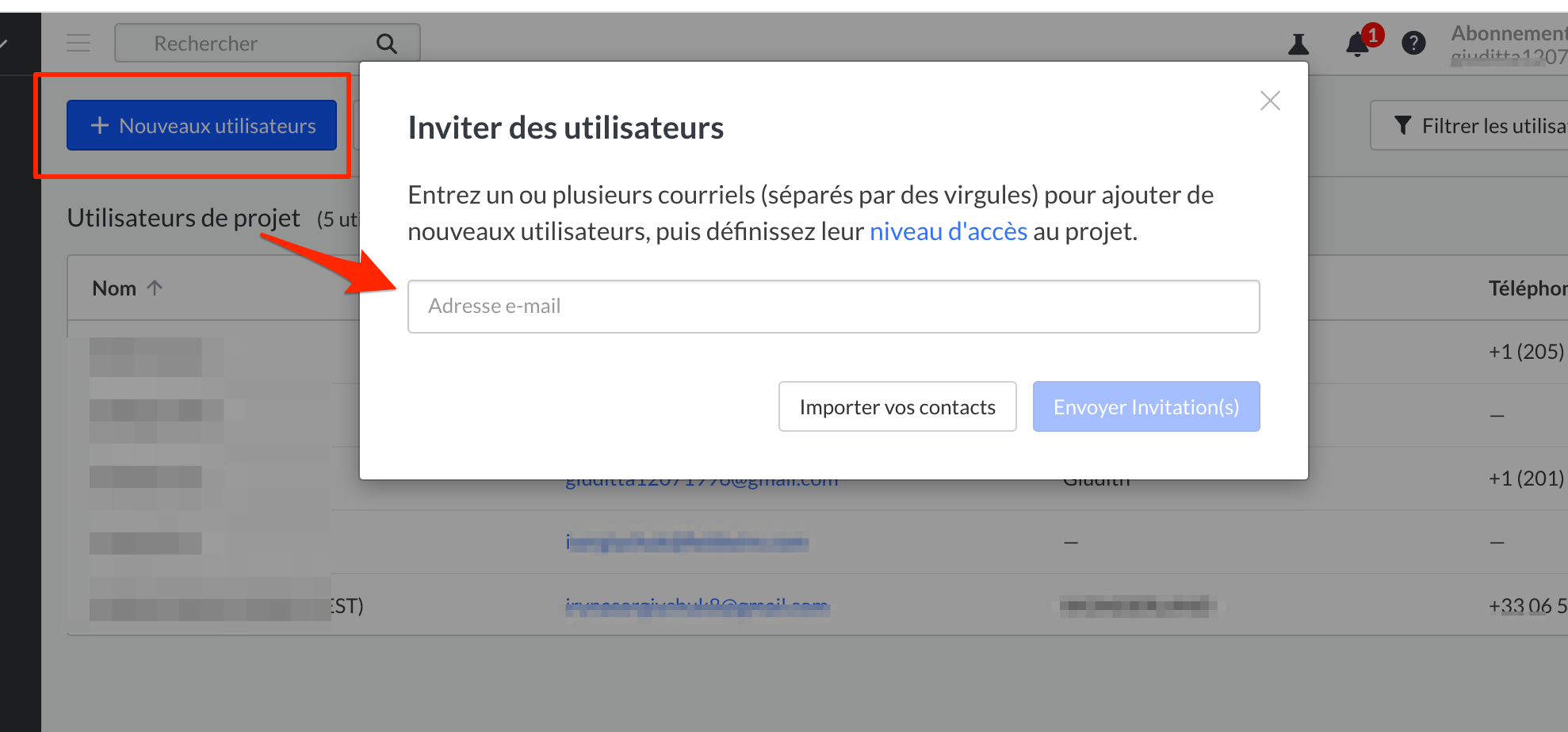Click the left sidebar checkmark icon
Screen dimensions: 1568x732
[x=4, y=44]
